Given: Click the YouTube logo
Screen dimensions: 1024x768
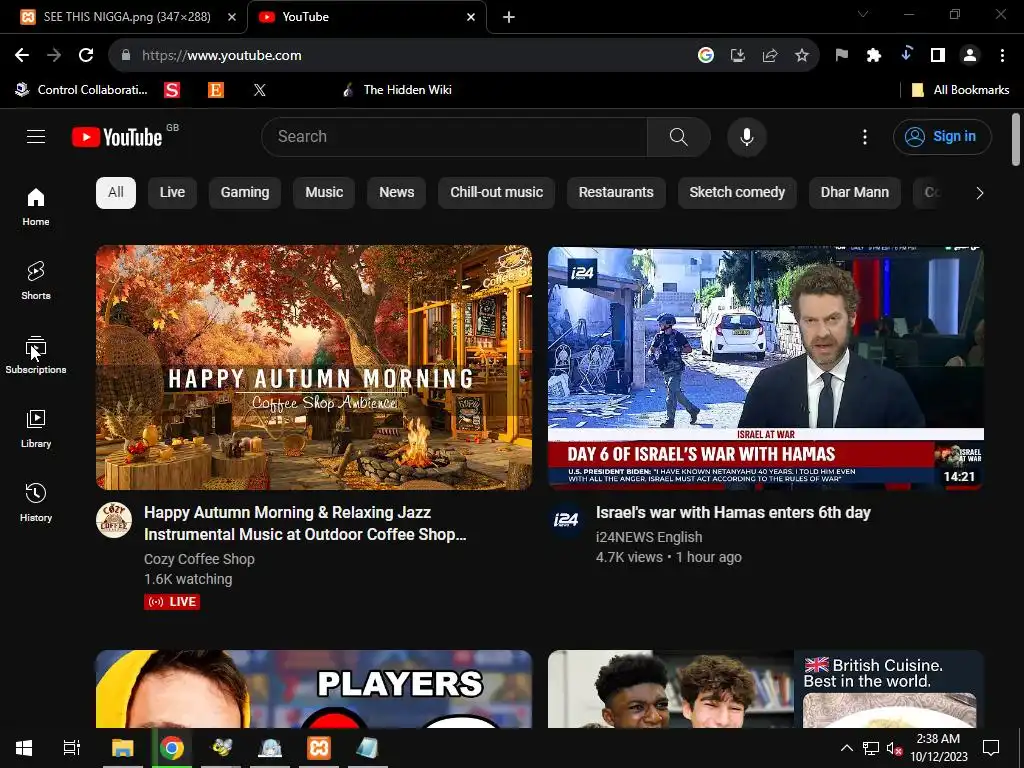Looking at the screenshot, I should coord(118,137).
